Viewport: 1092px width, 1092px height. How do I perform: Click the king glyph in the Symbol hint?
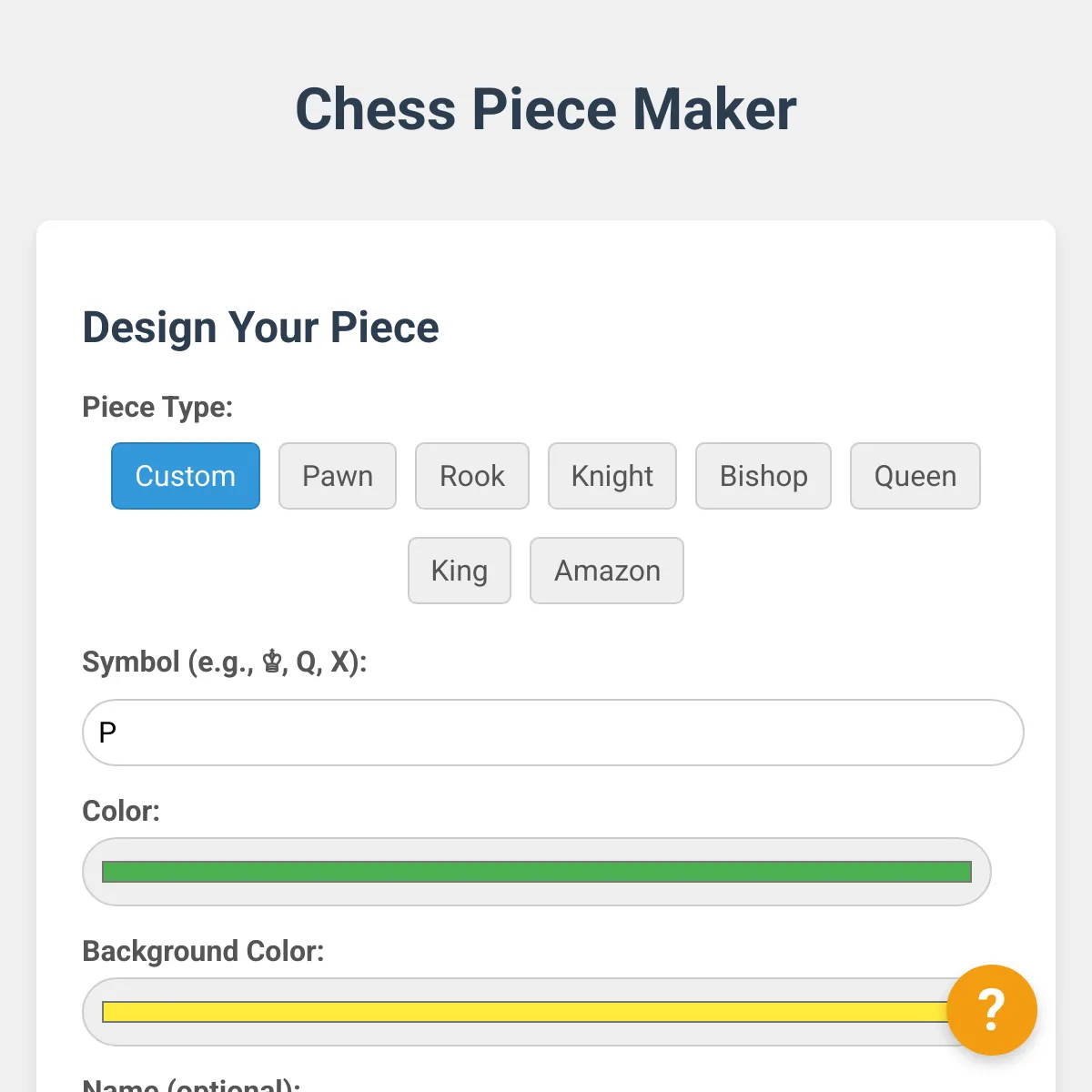(272, 662)
